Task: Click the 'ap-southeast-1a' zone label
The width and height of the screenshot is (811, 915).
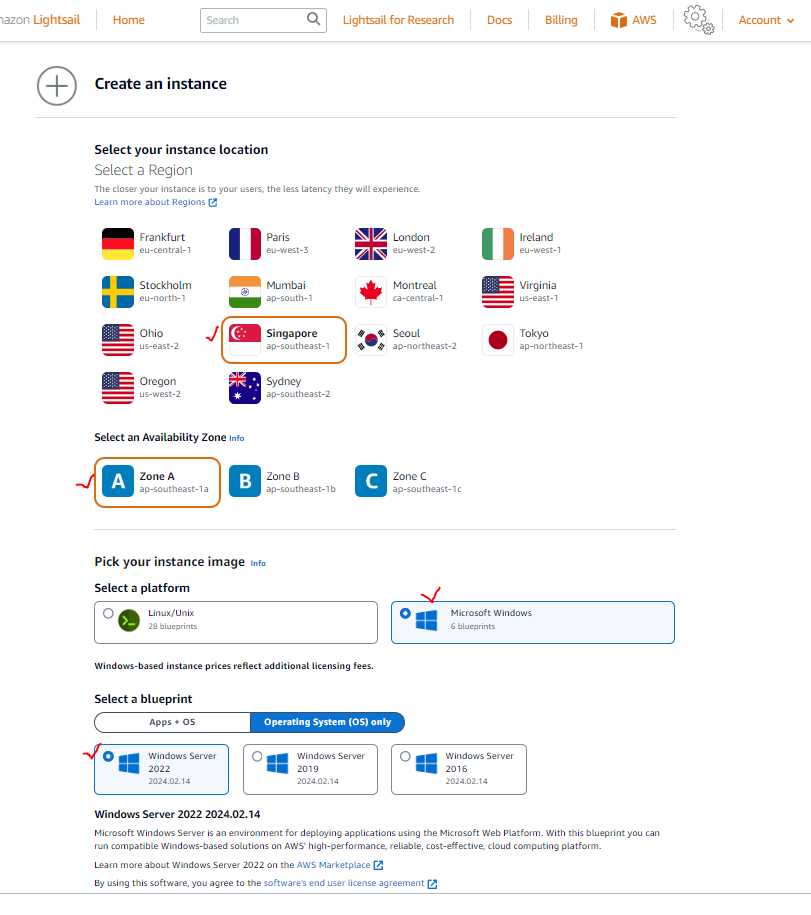Action: (174, 489)
